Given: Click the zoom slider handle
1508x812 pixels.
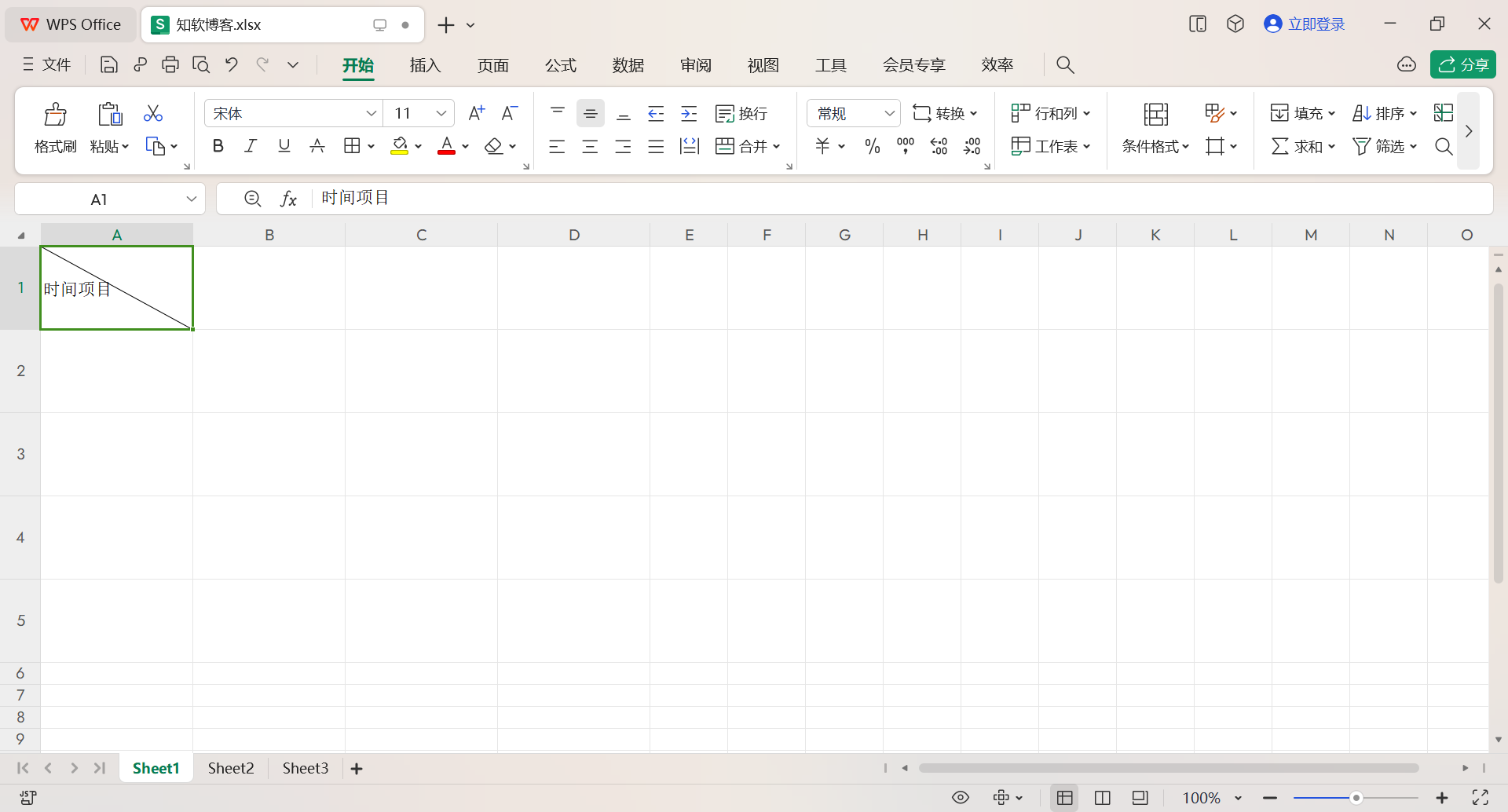Looking at the screenshot, I should [x=1356, y=798].
